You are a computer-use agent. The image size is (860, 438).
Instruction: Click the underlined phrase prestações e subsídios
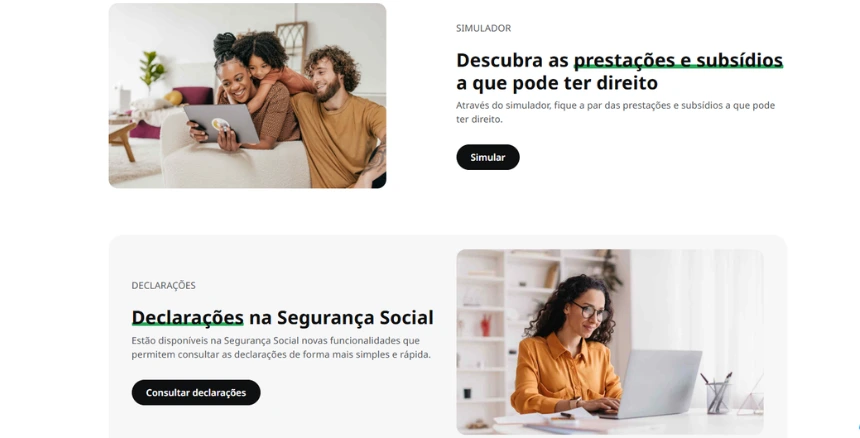(678, 60)
